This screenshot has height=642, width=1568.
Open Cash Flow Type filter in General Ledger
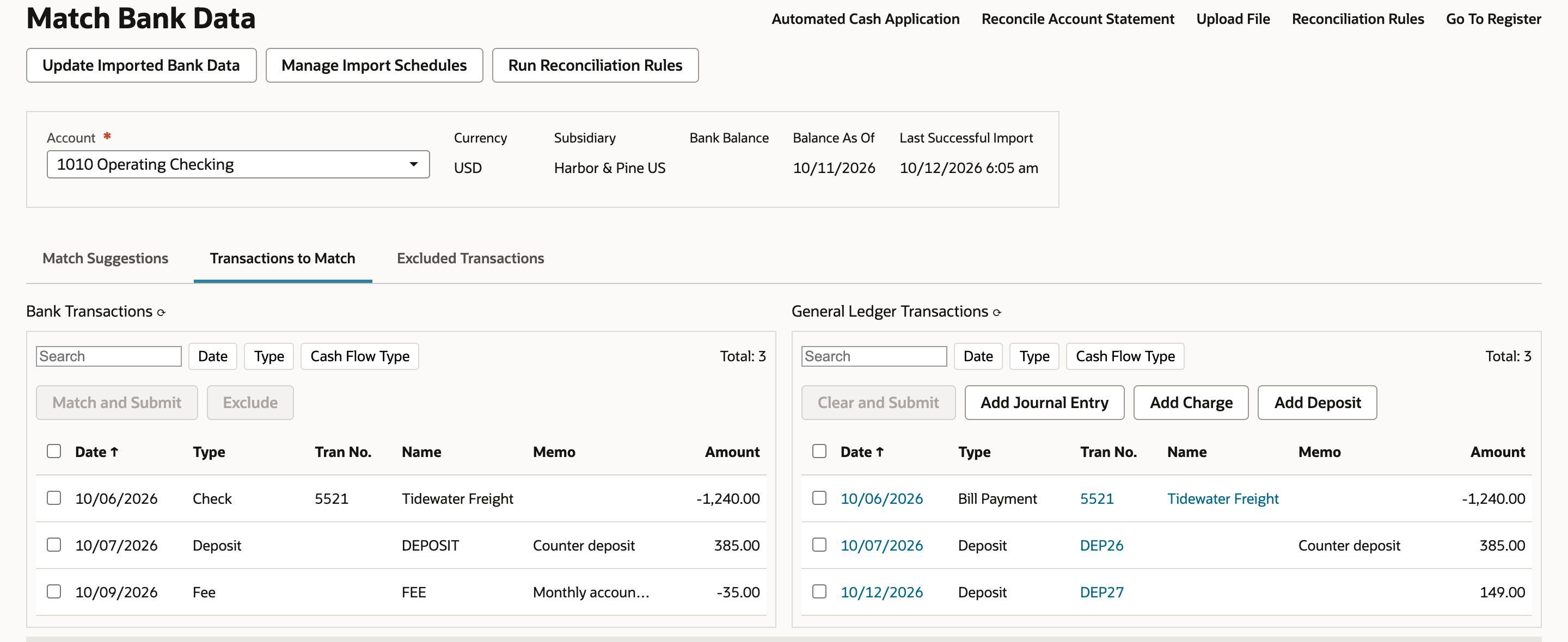coord(1125,356)
